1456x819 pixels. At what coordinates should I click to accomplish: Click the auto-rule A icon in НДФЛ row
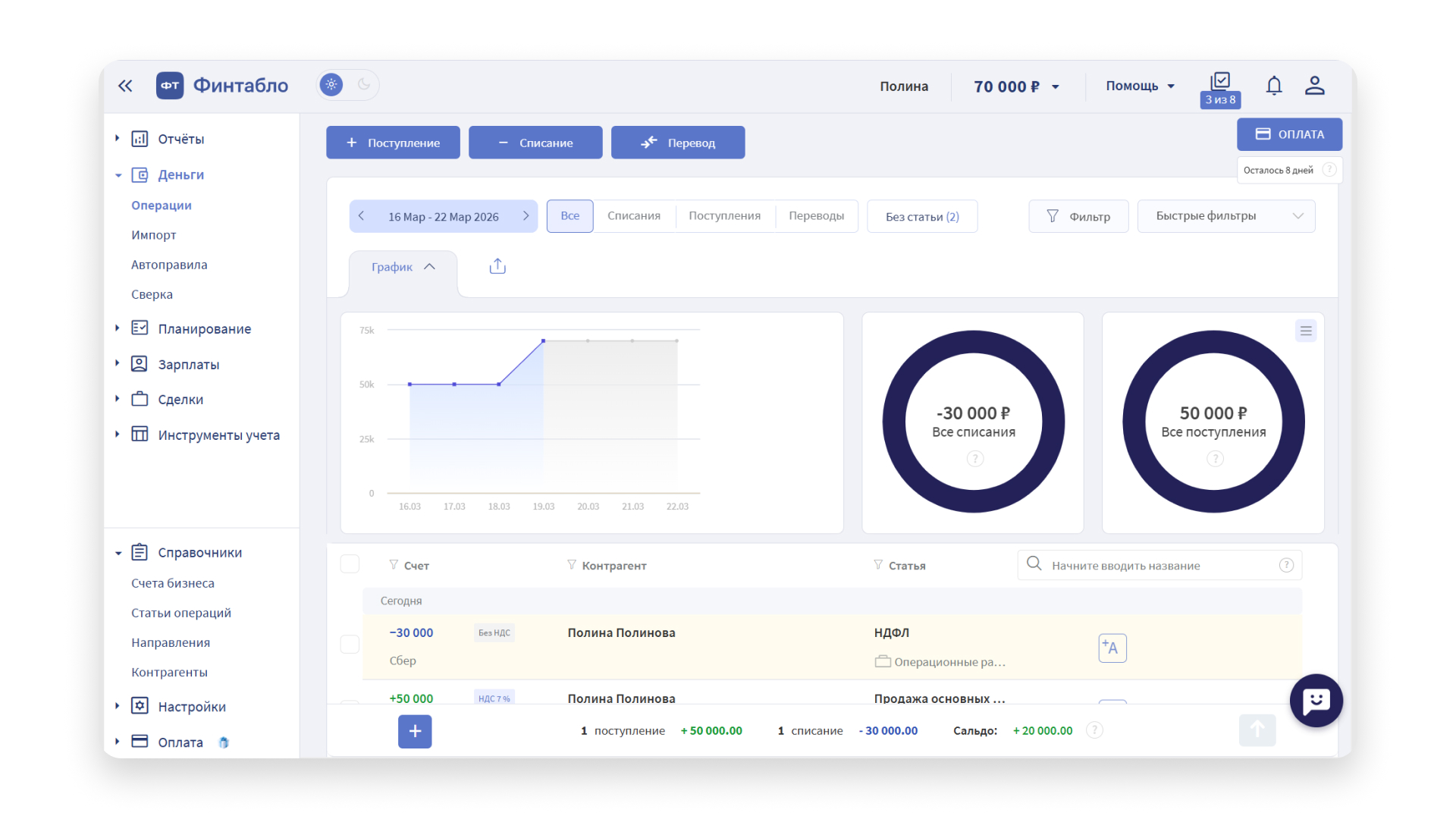click(1112, 648)
